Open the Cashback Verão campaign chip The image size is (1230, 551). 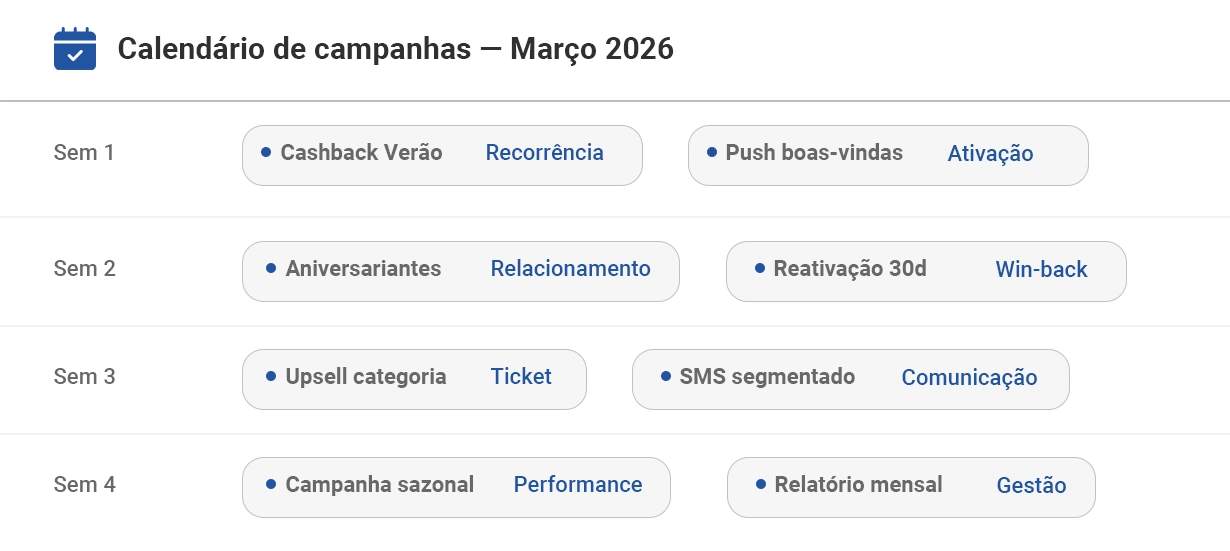coord(361,153)
